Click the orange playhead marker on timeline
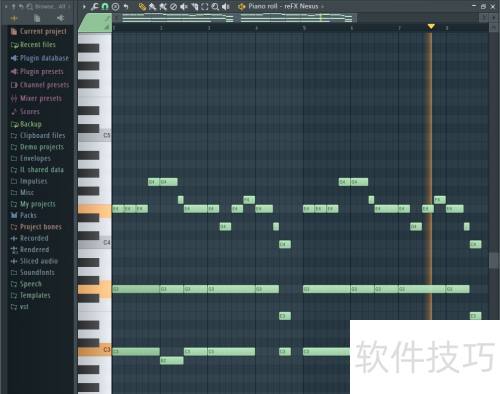500x394 pixels. (431, 26)
